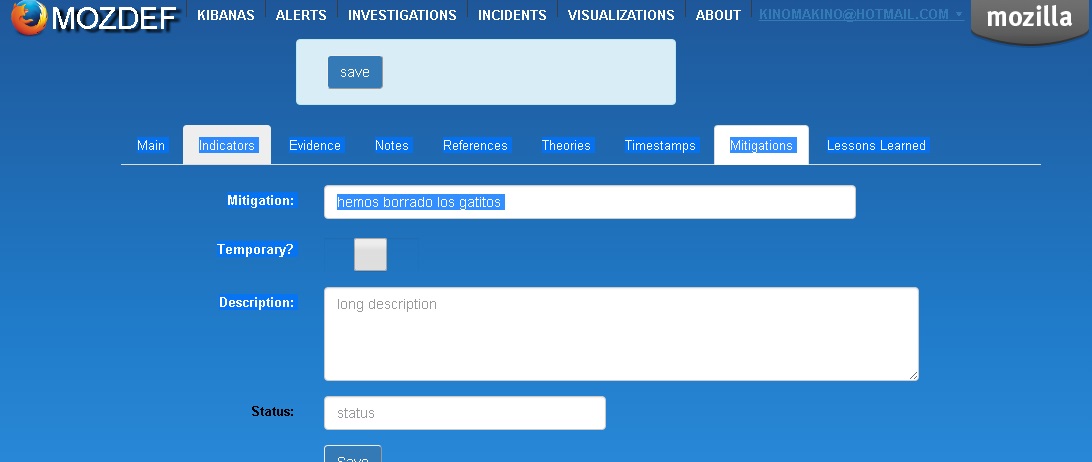Screen dimensions: 1092x462
Task: Click the Mitigation text field
Action: (x=589, y=202)
